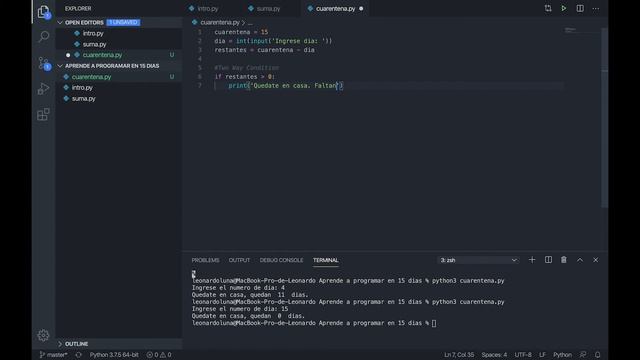Click the terminal prompt input at the bottom
Screen dimensions: 640x360
pyautogui.click(x=434, y=323)
